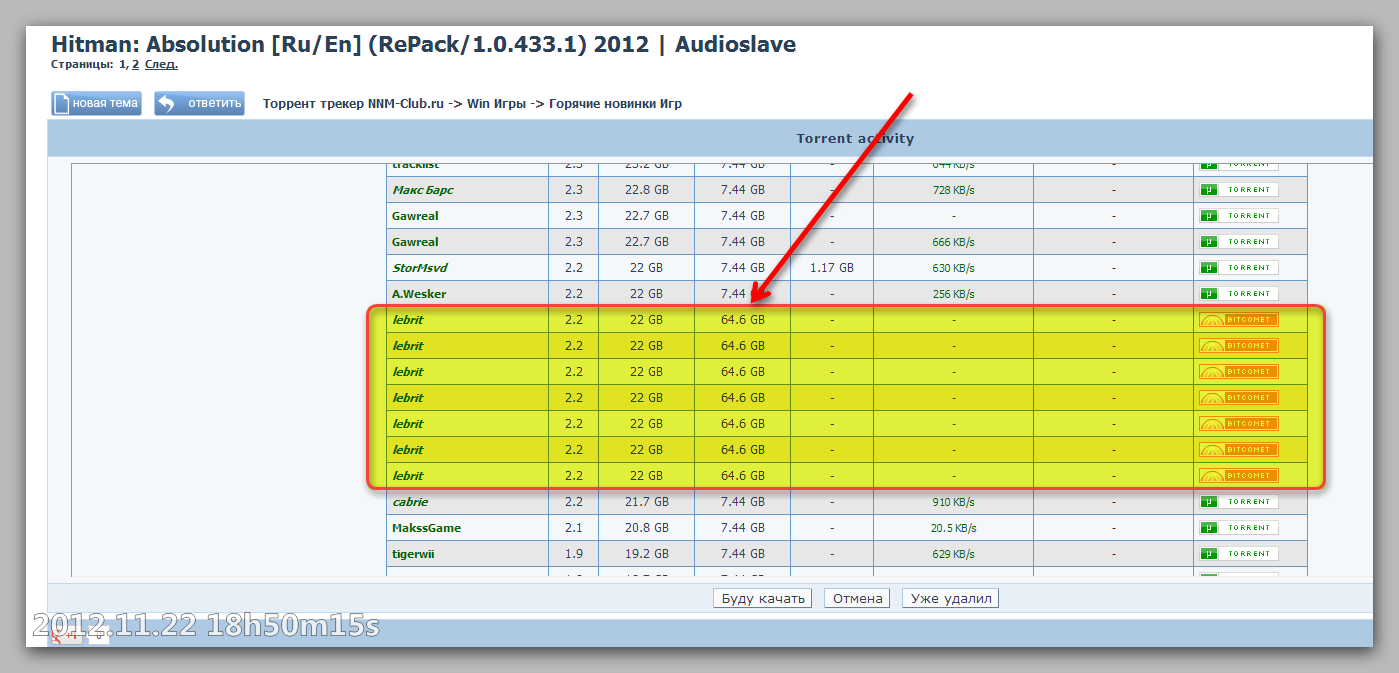Open the 'Win Игры' breadcrumb link

pyautogui.click(x=496, y=104)
